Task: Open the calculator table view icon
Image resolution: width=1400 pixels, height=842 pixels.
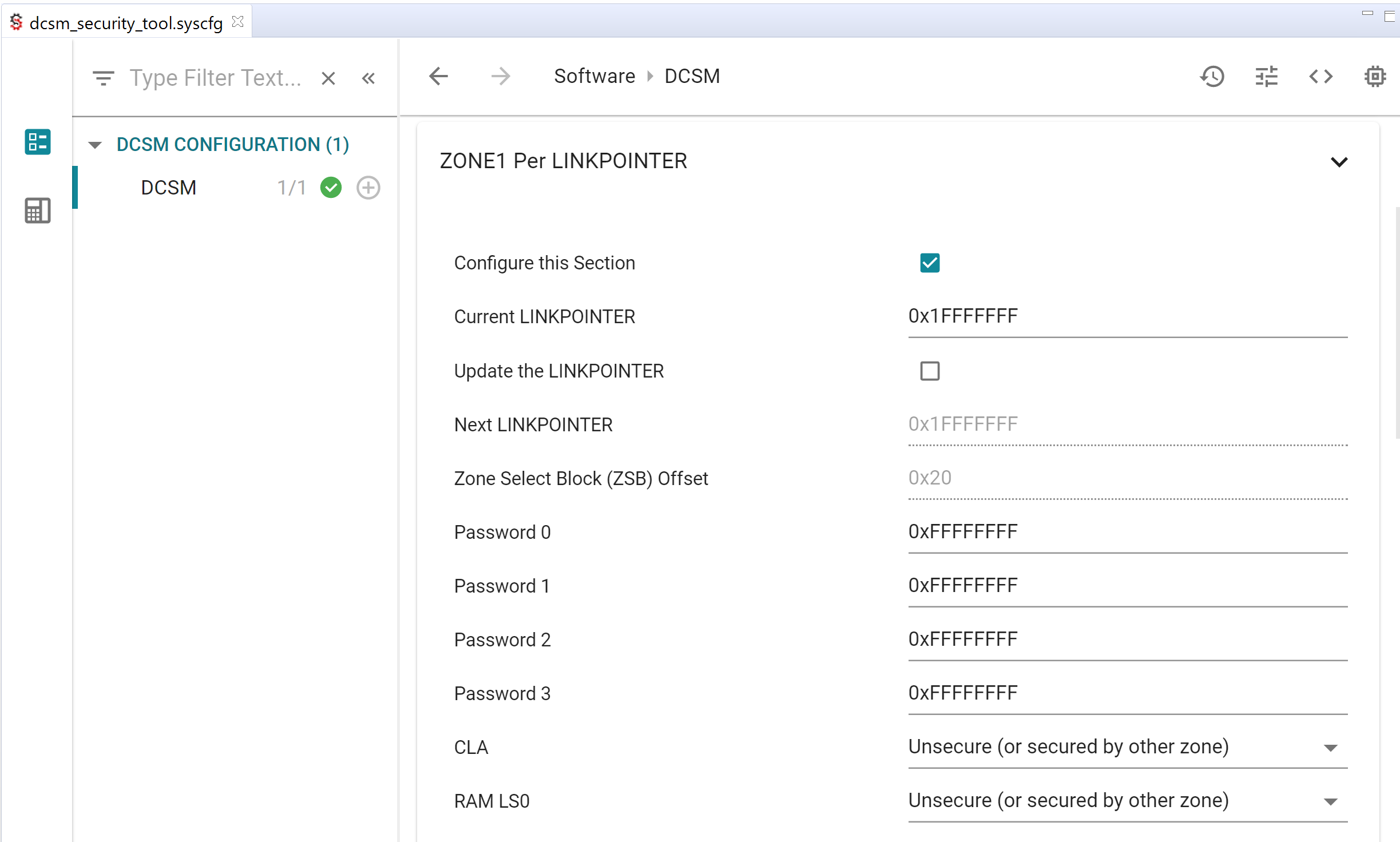Action: click(38, 210)
